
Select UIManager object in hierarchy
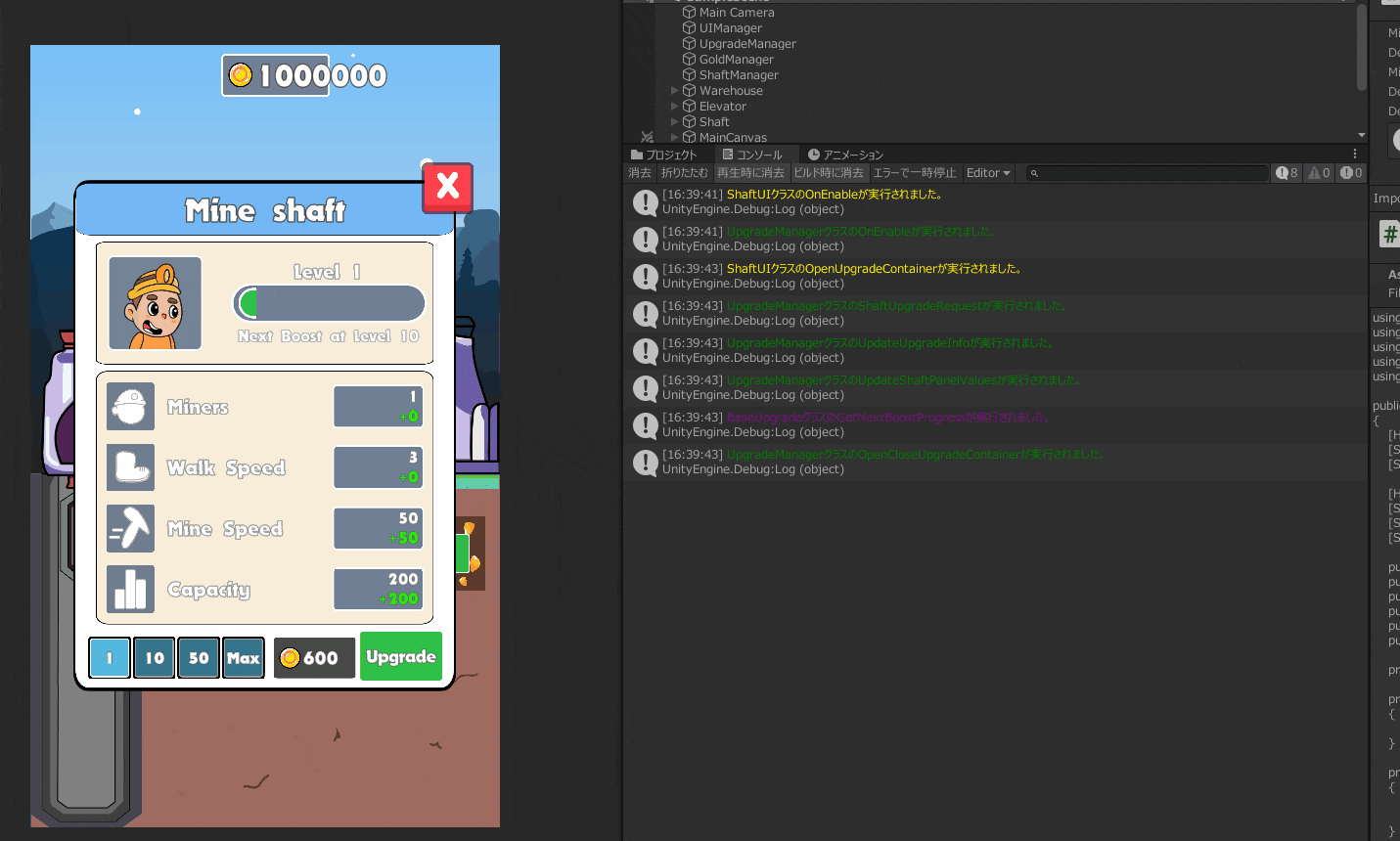(730, 28)
